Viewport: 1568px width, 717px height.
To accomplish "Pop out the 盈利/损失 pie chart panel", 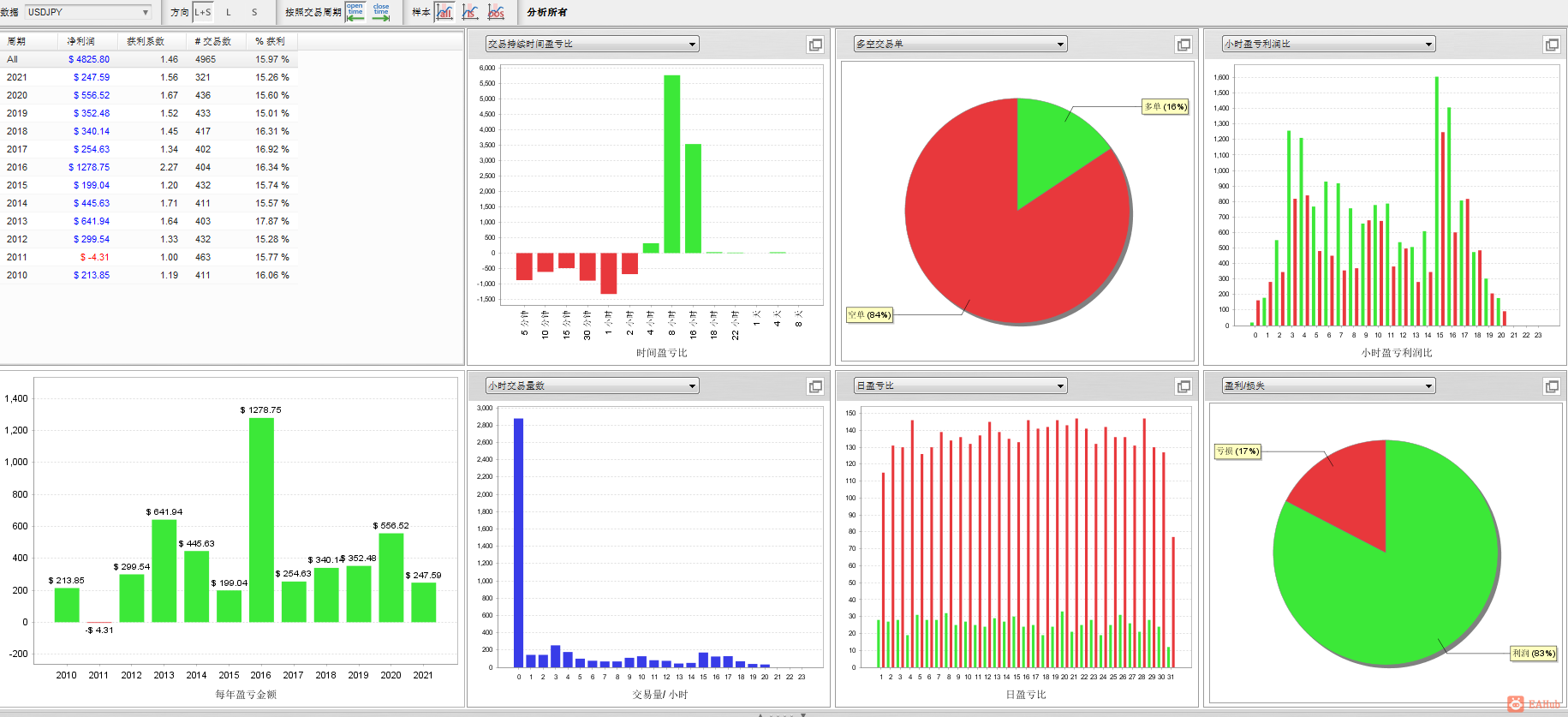I will 1552,386.
